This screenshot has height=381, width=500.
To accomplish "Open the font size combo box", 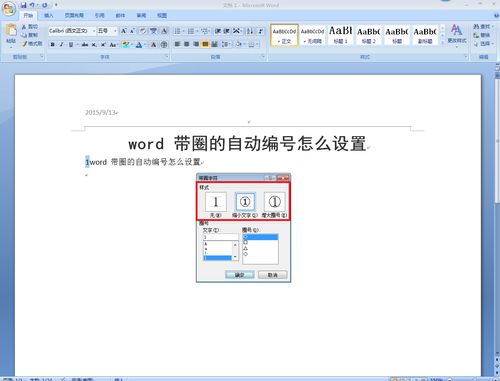I will pyautogui.click(x=107, y=31).
